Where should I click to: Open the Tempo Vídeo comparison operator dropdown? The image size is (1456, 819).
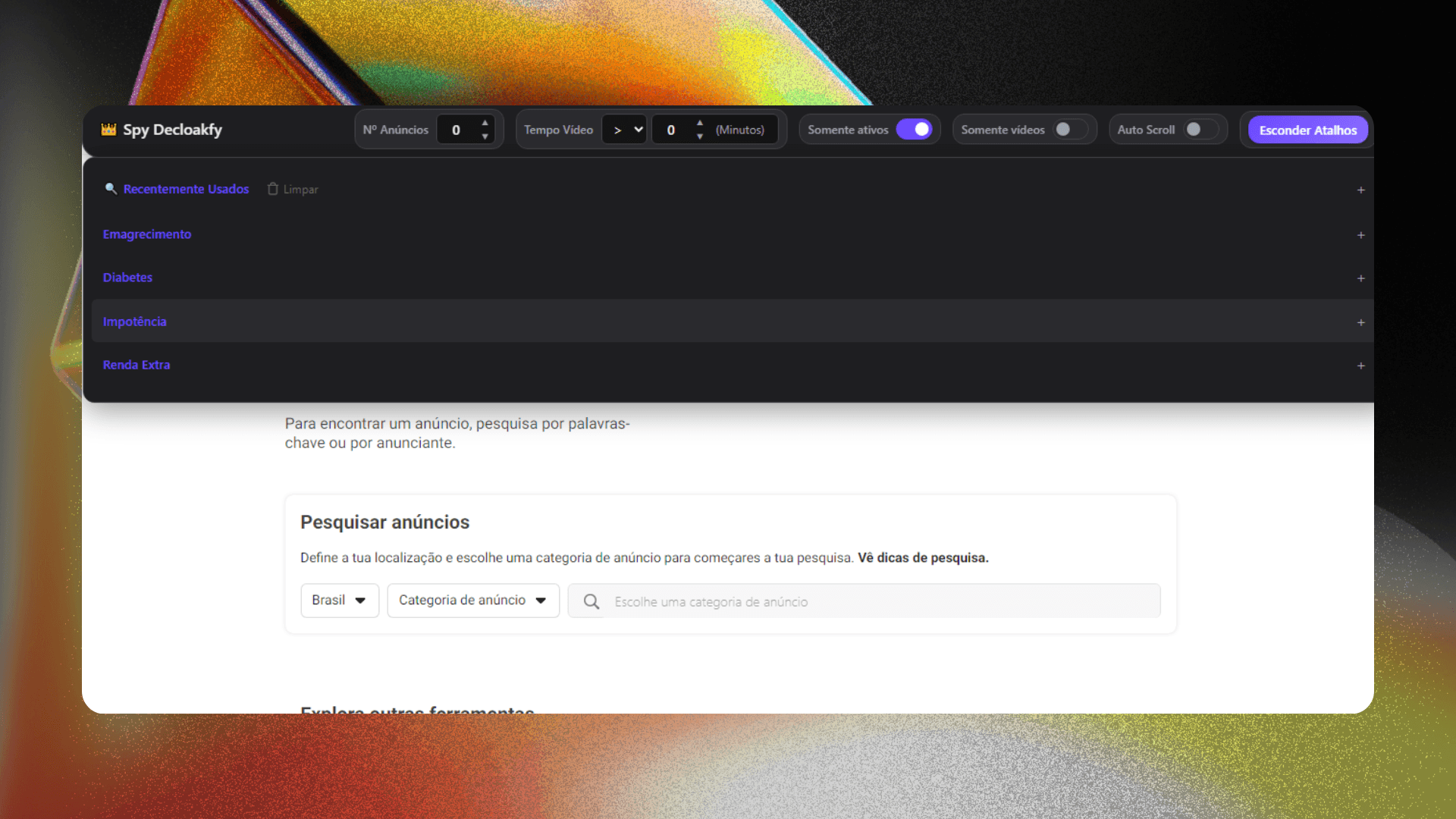pyautogui.click(x=625, y=130)
